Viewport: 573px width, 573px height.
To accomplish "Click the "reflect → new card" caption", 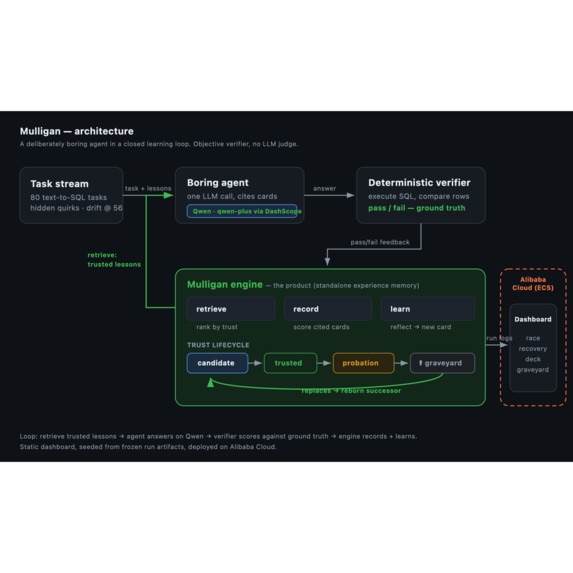I will tap(421, 327).
